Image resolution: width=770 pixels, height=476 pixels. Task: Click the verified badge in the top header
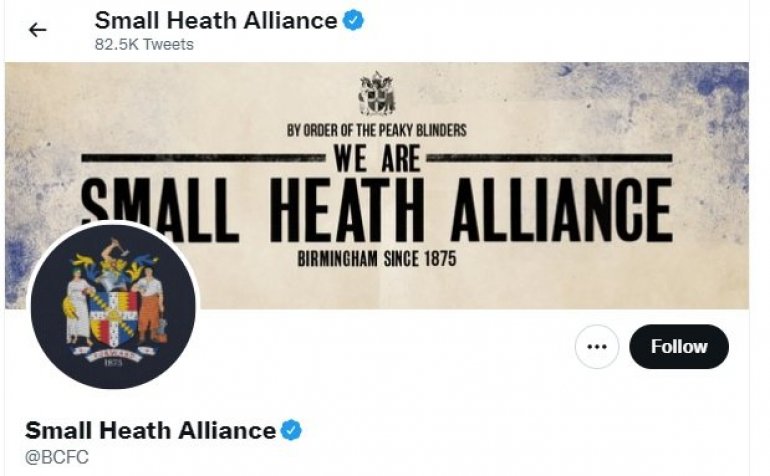[x=353, y=21]
